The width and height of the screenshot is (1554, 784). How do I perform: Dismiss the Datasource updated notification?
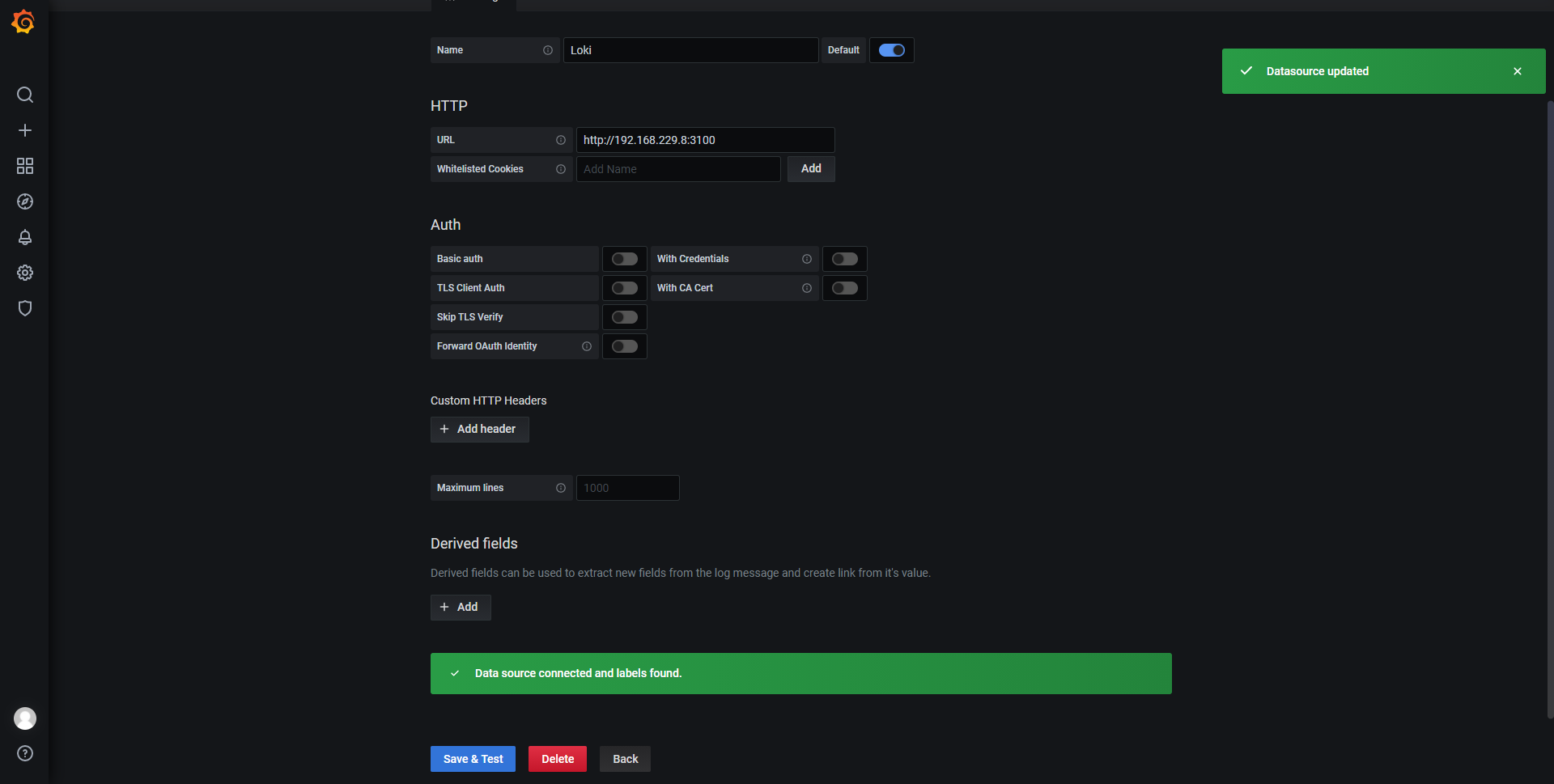pyautogui.click(x=1517, y=71)
